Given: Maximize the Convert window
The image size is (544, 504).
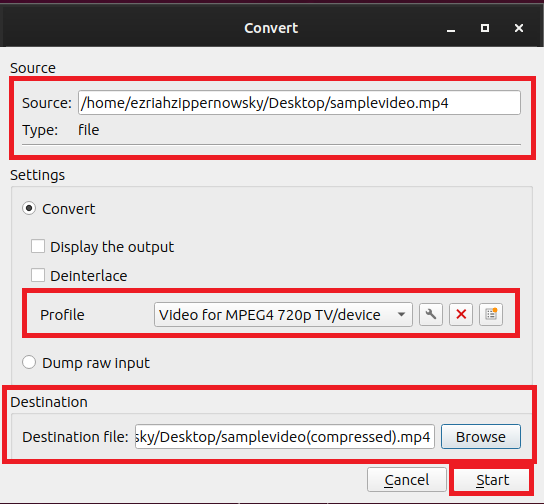Looking at the screenshot, I should click(485, 28).
